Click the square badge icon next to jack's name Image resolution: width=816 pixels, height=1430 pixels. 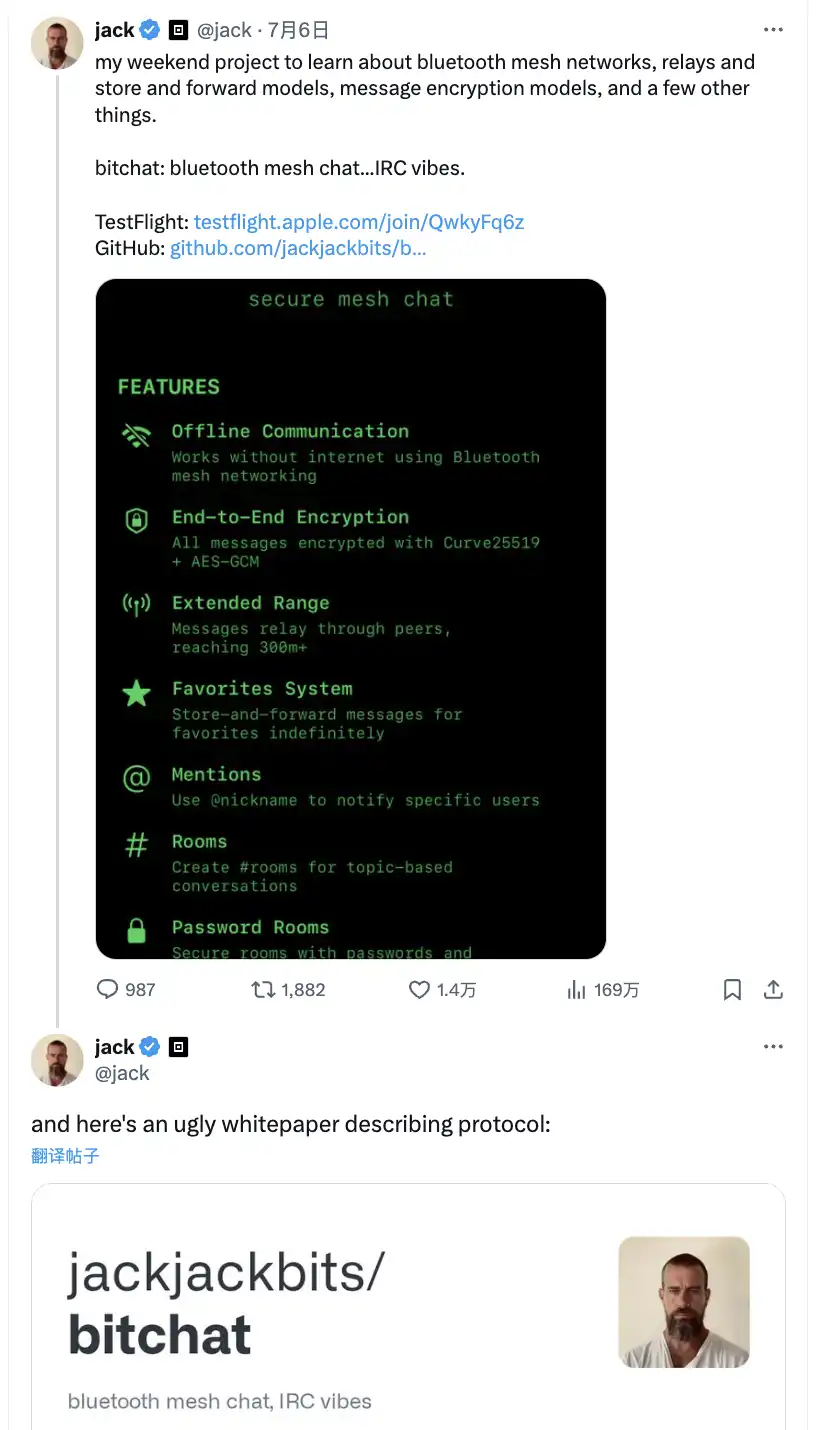(176, 29)
